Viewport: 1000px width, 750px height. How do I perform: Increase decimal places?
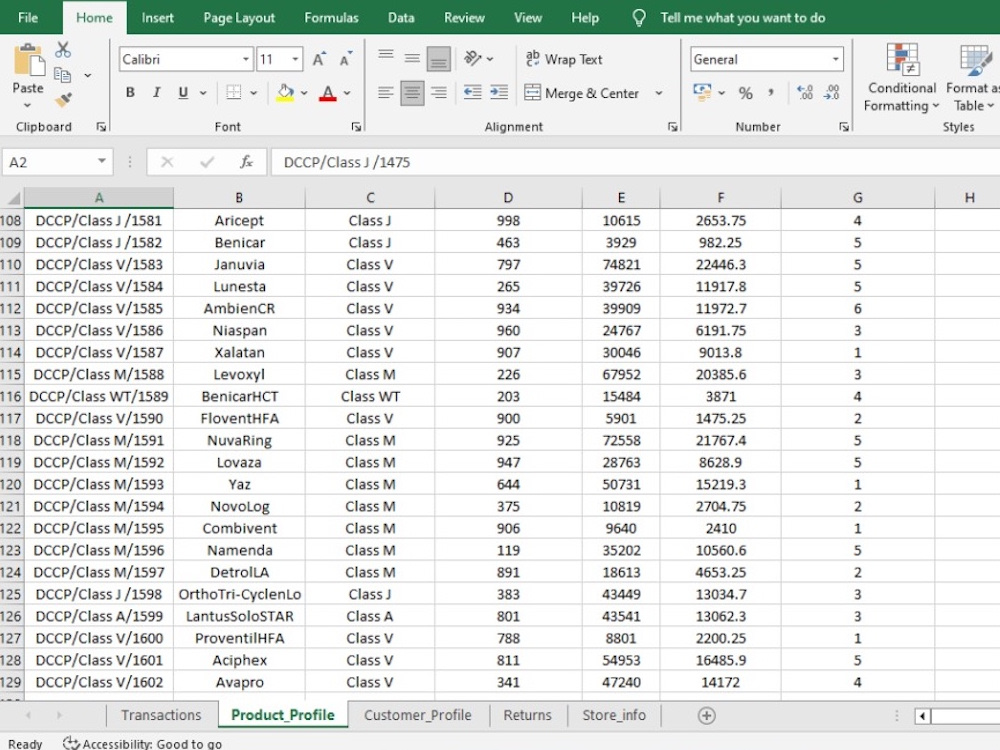click(805, 93)
